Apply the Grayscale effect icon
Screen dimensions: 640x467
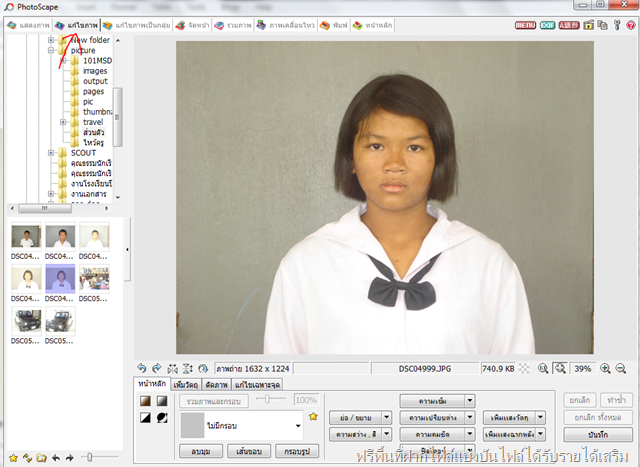[x=162, y=401]
